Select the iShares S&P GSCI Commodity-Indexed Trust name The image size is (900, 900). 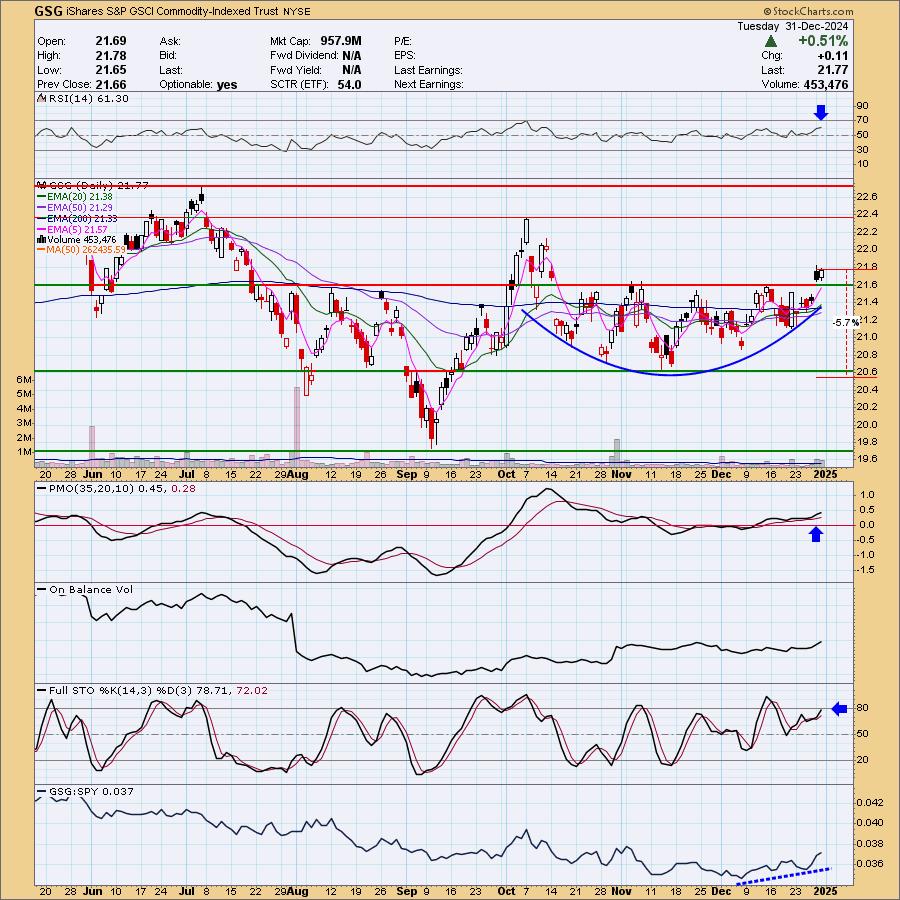172,11
